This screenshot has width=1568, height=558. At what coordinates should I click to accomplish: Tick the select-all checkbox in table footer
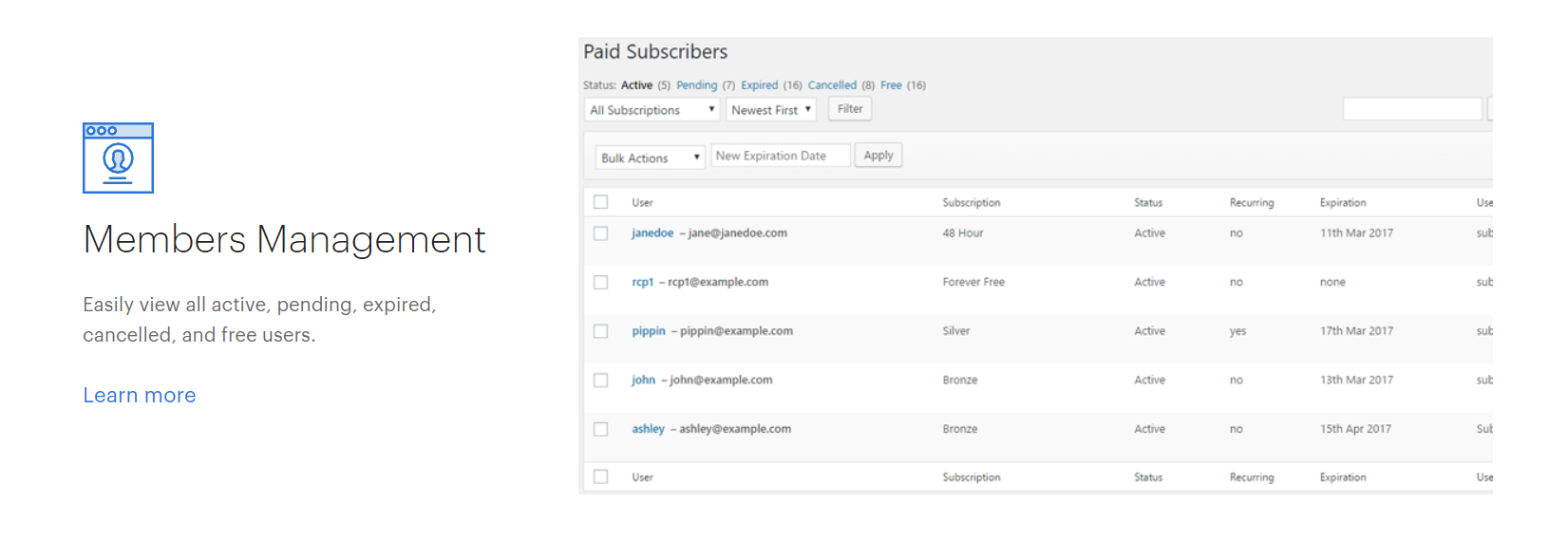tap(601, 477)
